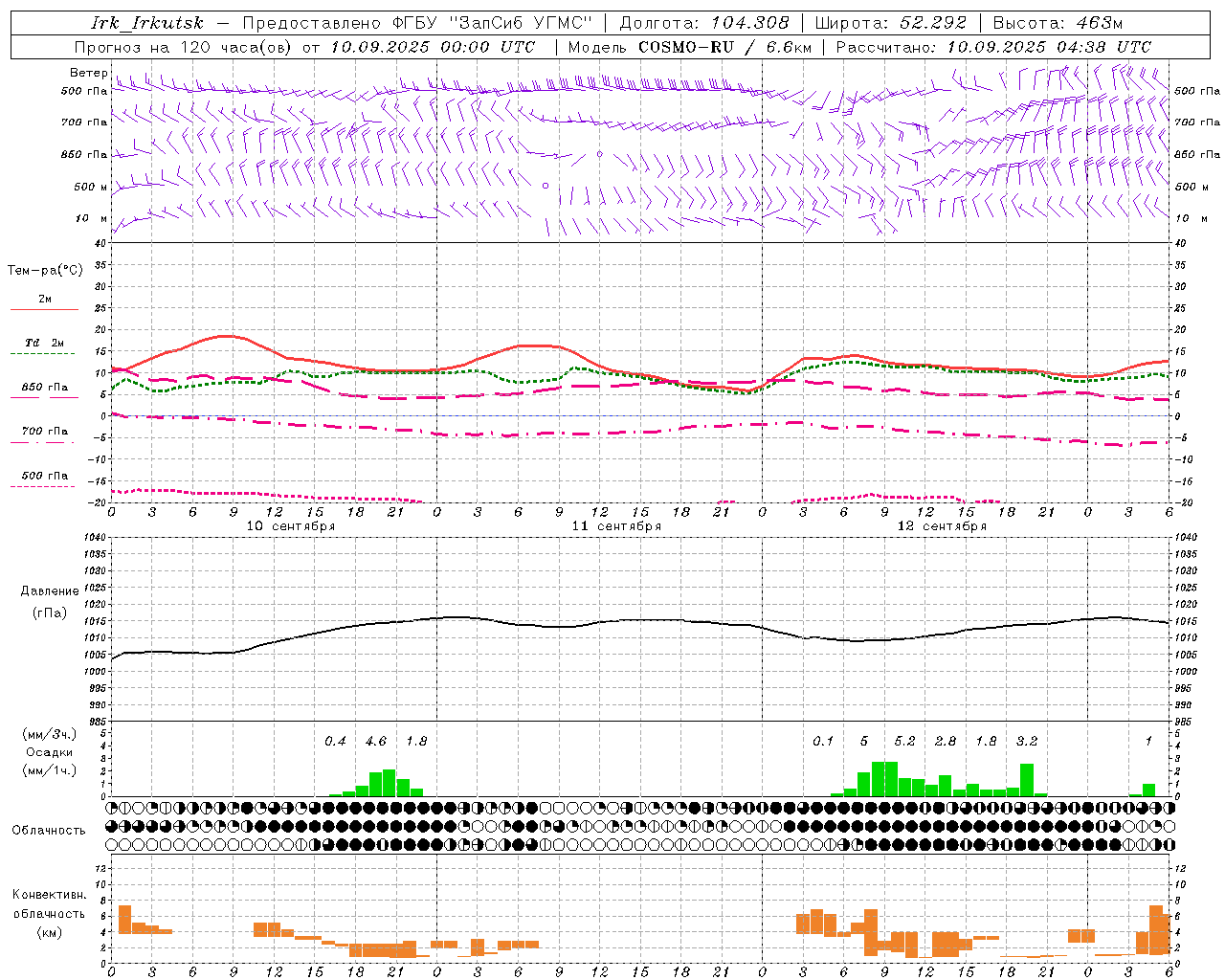This screenshot has height=980, width=1225.
Task: Click the '11 сентября' date label
Action: point(616,526)
